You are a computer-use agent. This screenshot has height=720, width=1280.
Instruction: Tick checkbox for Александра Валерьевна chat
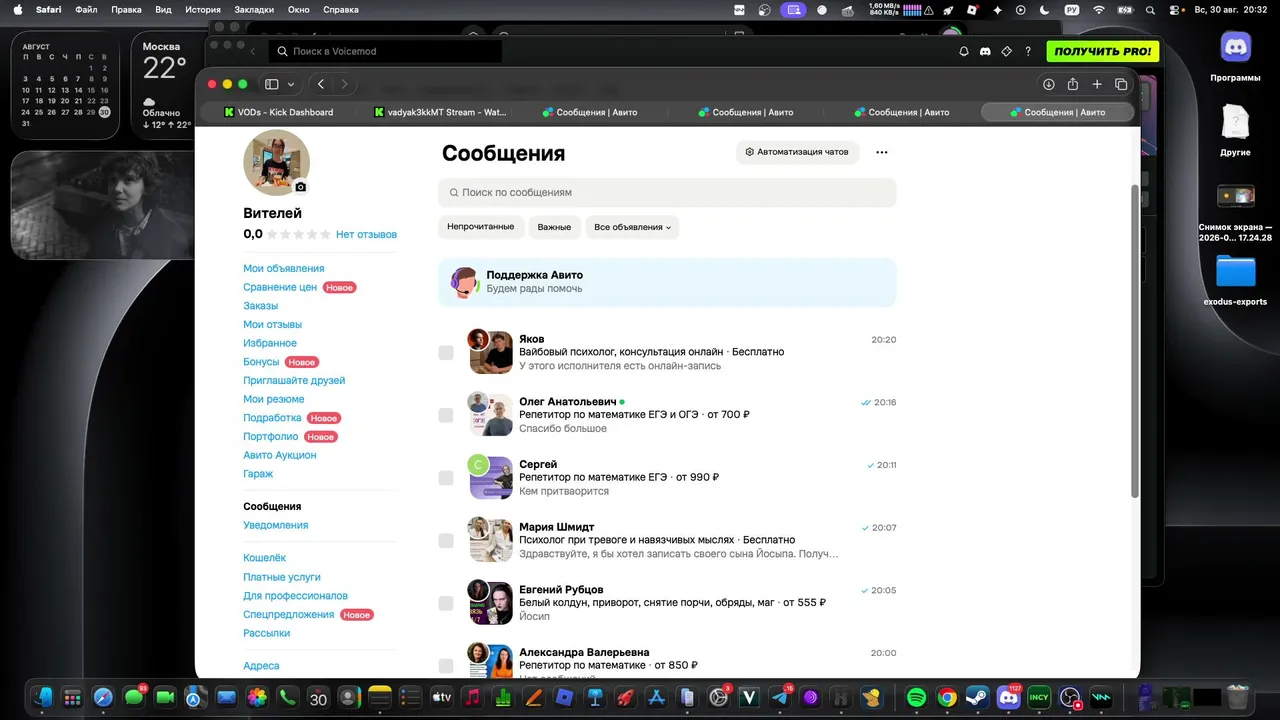point(446,666)
